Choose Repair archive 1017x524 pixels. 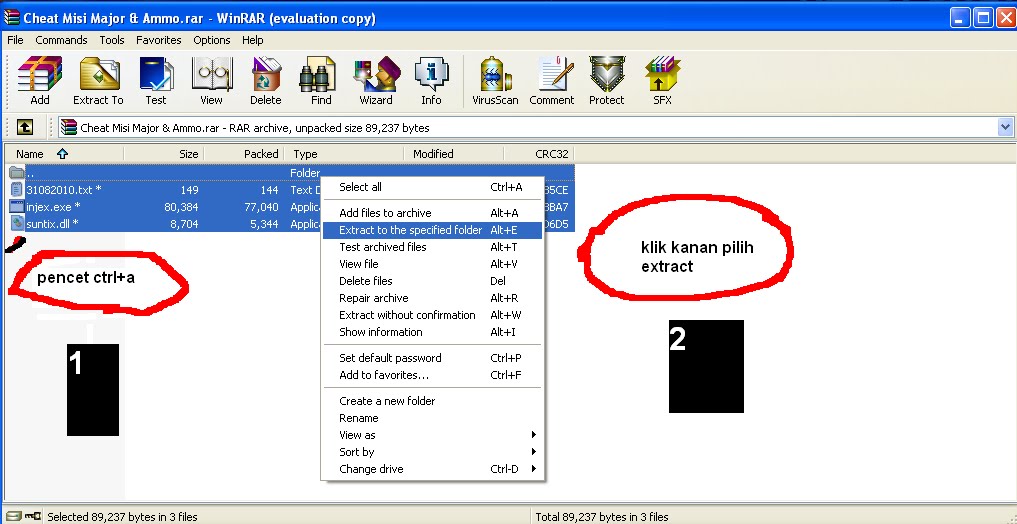(432, 298)
